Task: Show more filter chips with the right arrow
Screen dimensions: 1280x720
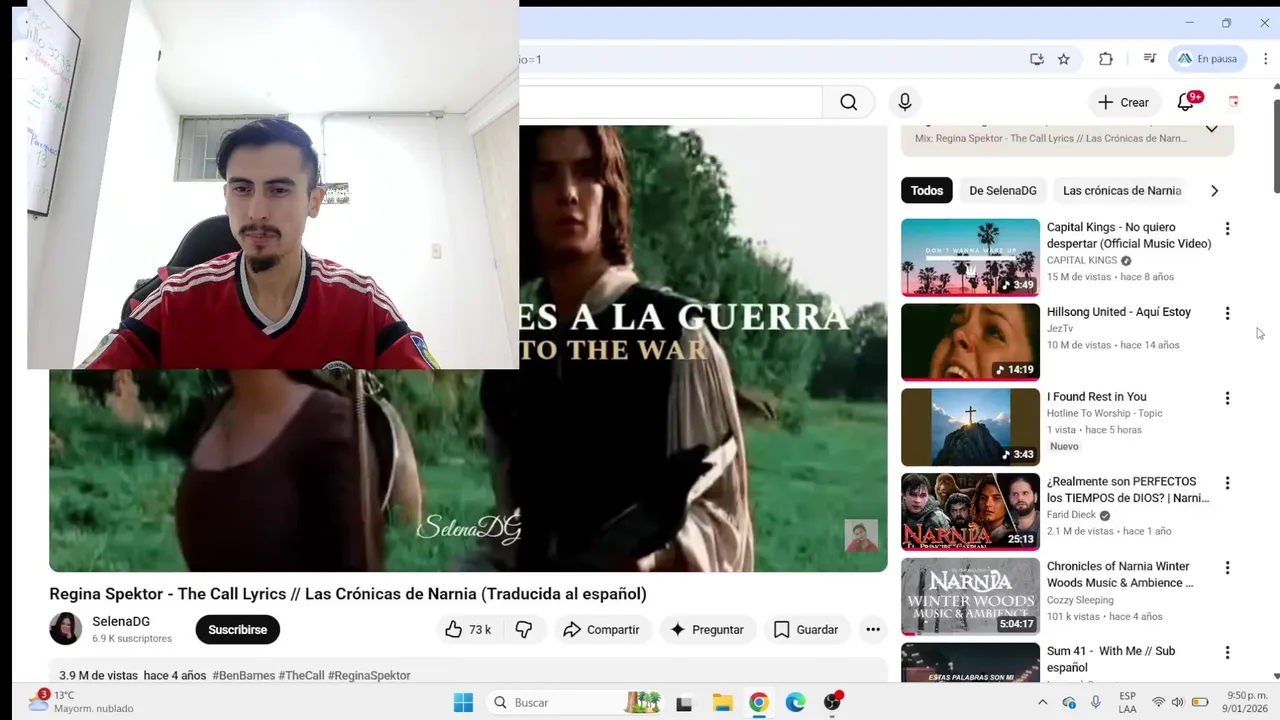Action: coord(1215,190)
